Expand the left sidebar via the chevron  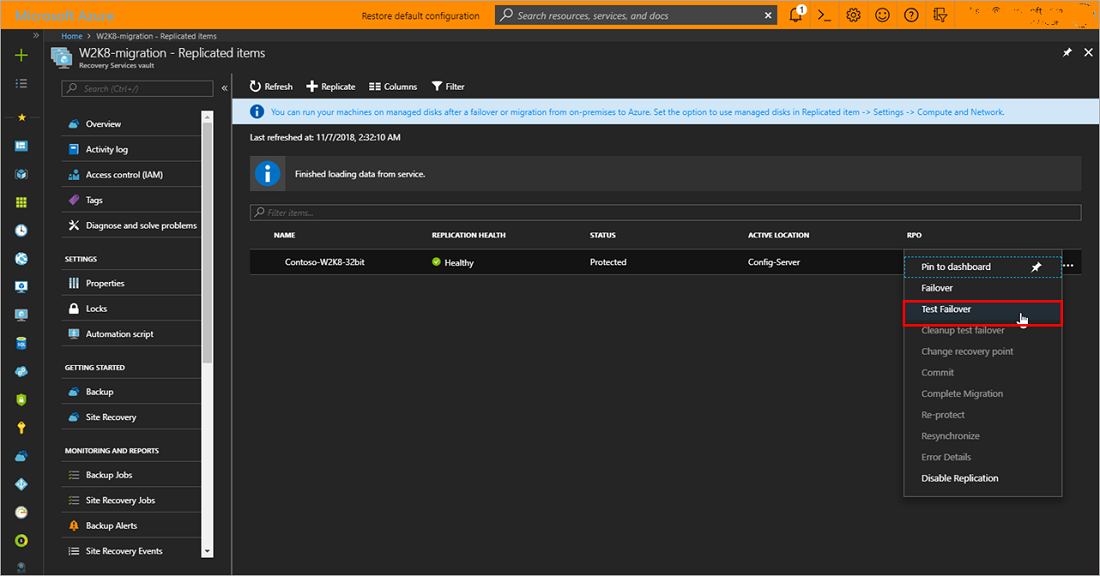[34, 35]
